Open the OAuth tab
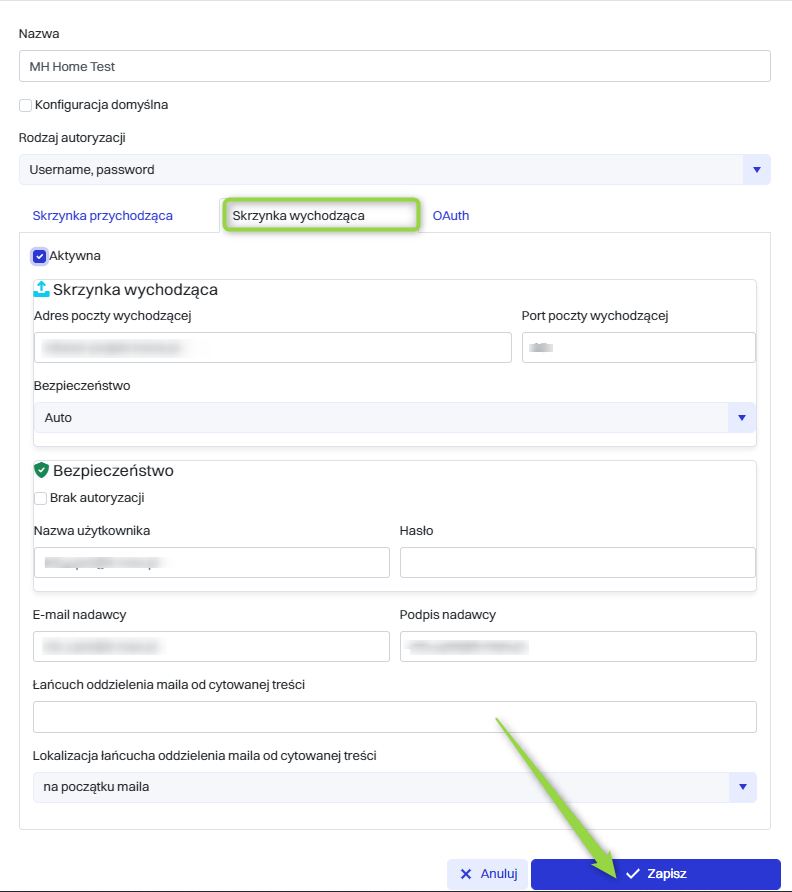792x892 pixels. point(450,215)
